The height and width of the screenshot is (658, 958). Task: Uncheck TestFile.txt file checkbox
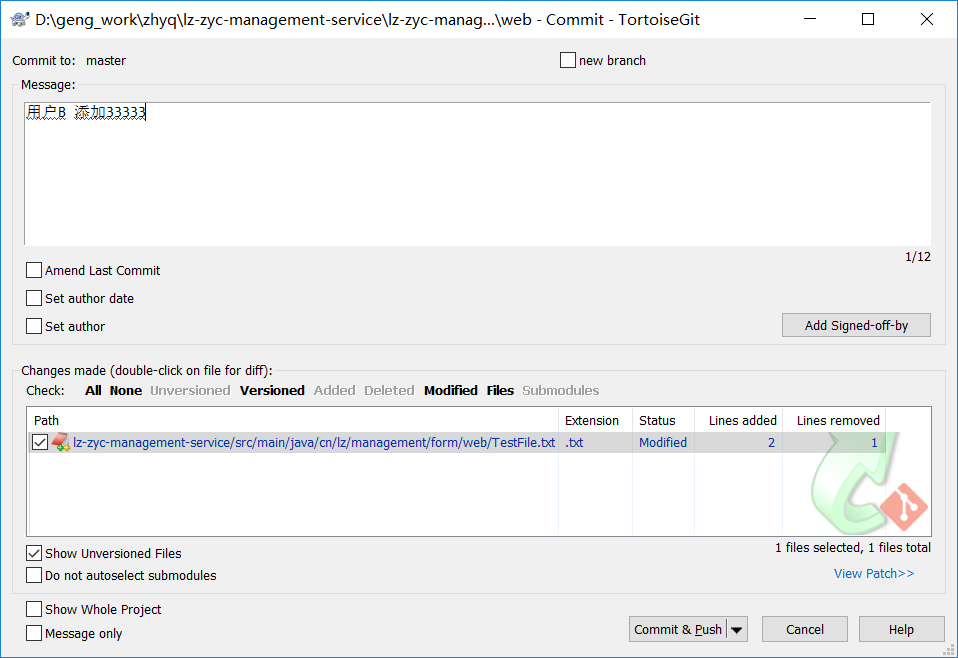(40, 442)
